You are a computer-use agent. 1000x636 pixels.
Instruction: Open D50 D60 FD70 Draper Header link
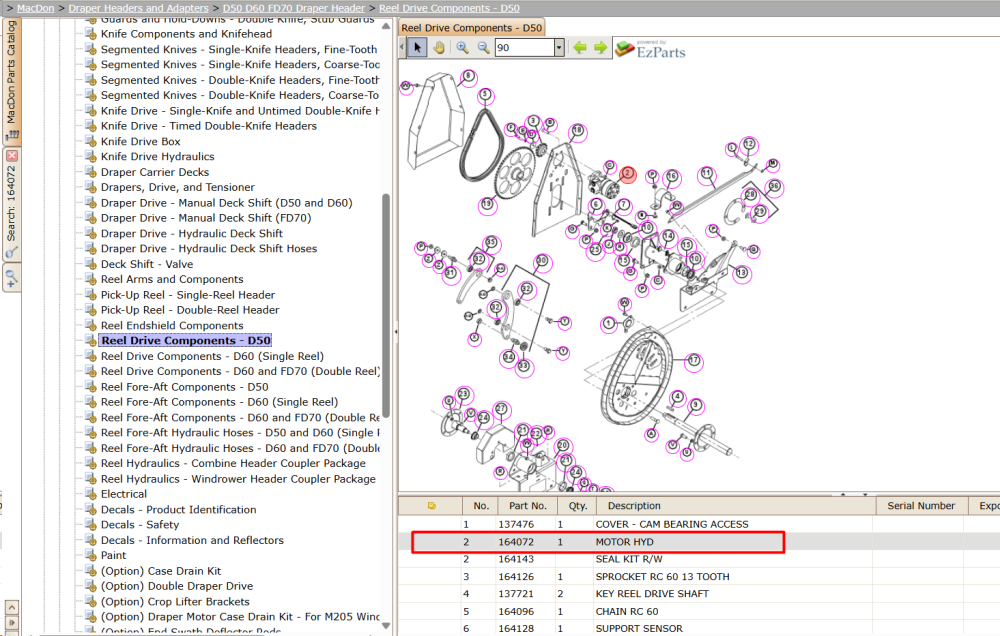tap(294, 8)
